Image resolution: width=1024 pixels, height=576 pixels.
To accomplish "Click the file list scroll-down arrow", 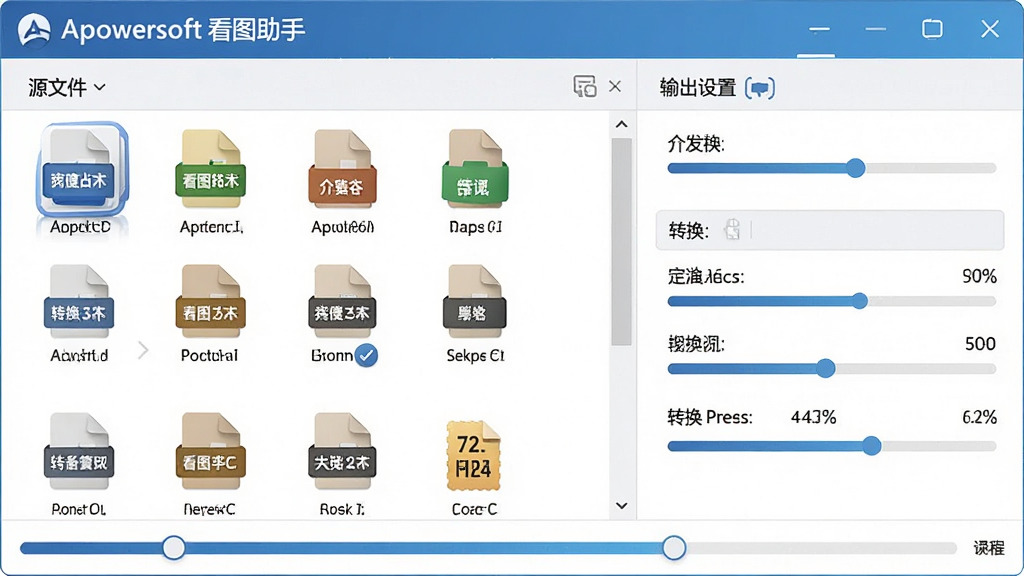I will 622,505.
